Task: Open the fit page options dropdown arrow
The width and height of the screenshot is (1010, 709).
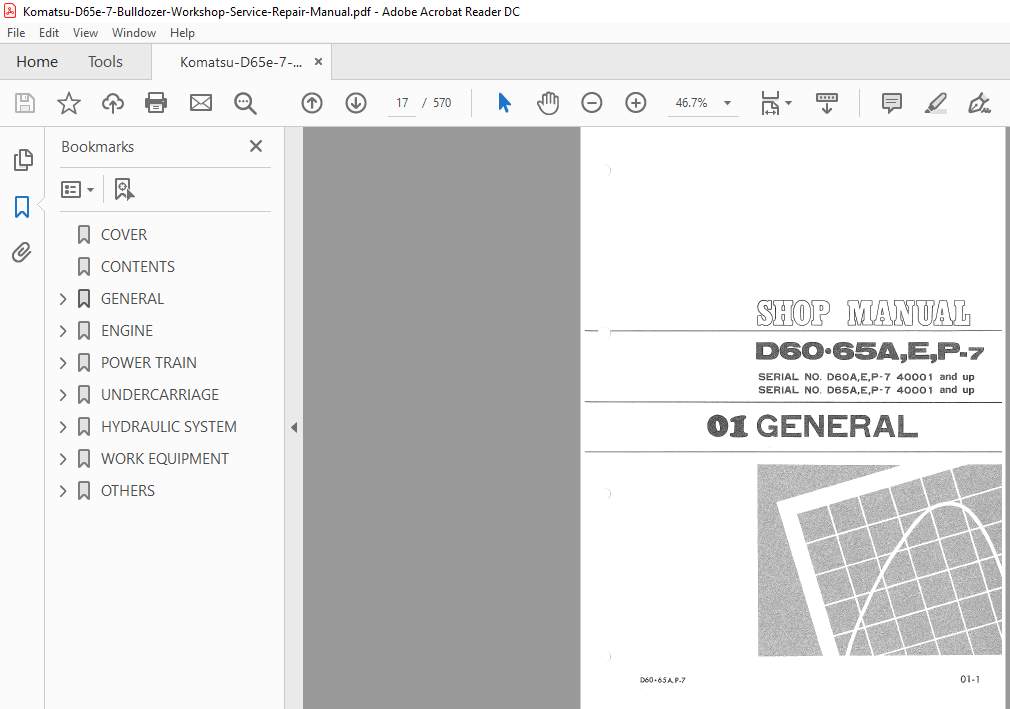Action: click(x=788, y=103)
